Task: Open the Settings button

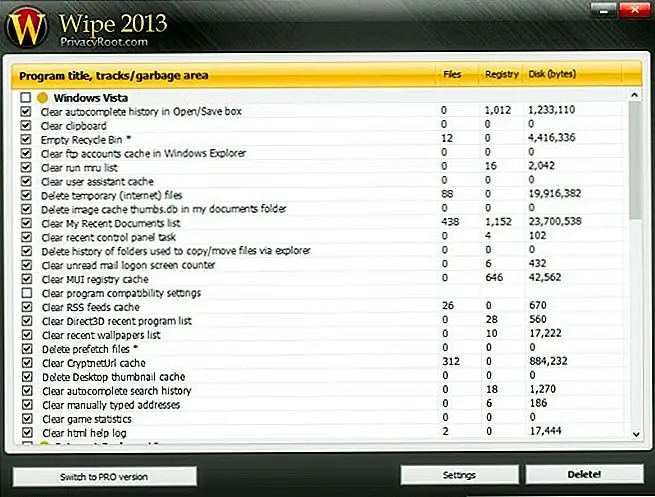Action: 459,475
